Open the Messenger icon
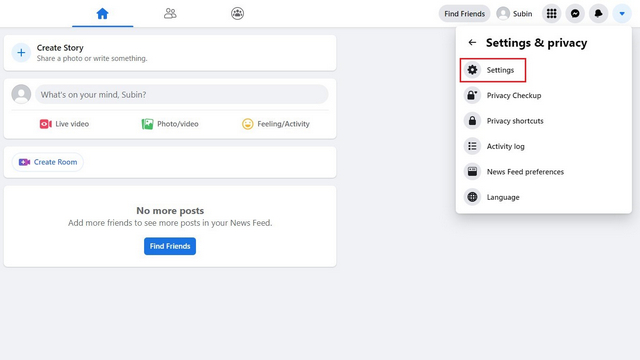This screenshot has height=360, width=640. pos(575,13)
